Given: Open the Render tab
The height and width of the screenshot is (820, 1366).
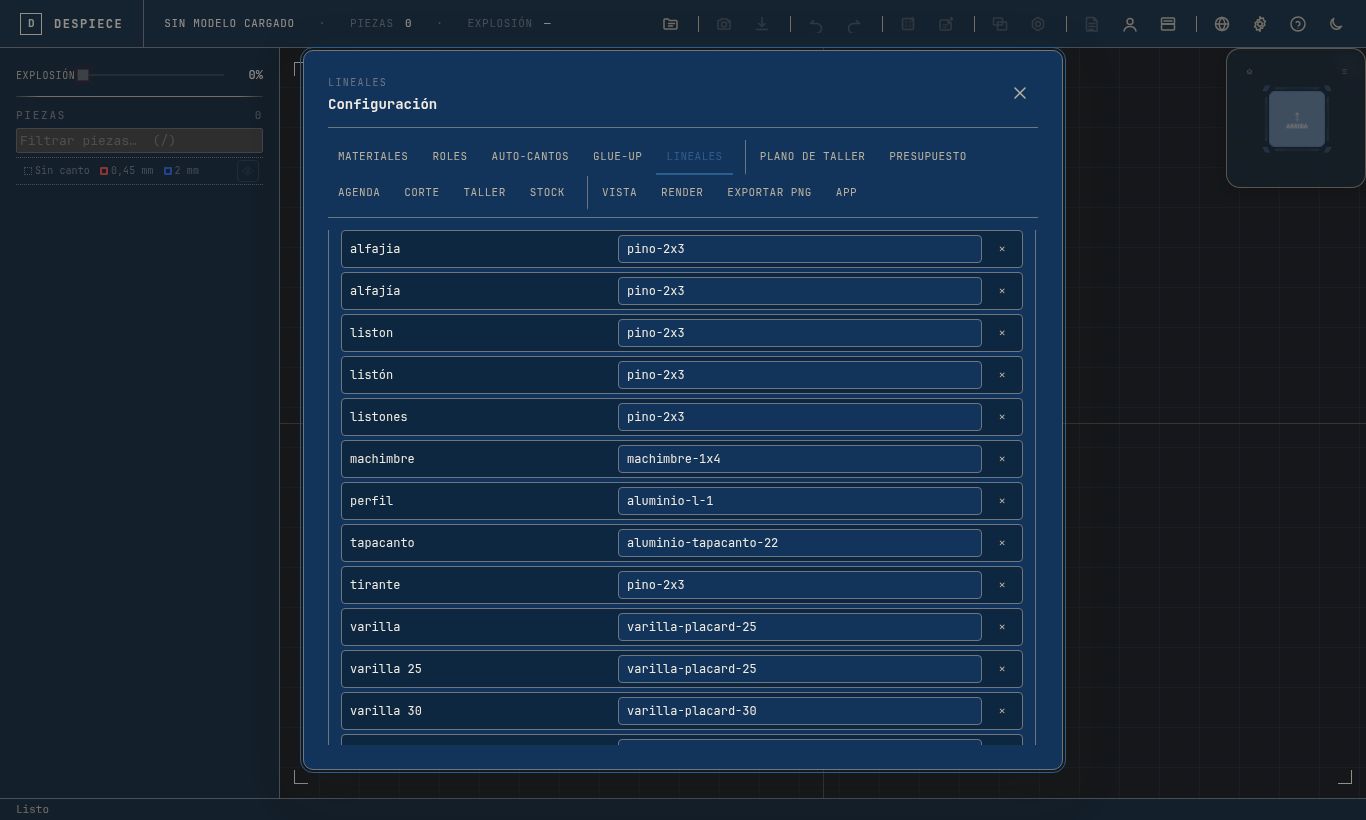Looking at the screenshot, I should point(682,193).
